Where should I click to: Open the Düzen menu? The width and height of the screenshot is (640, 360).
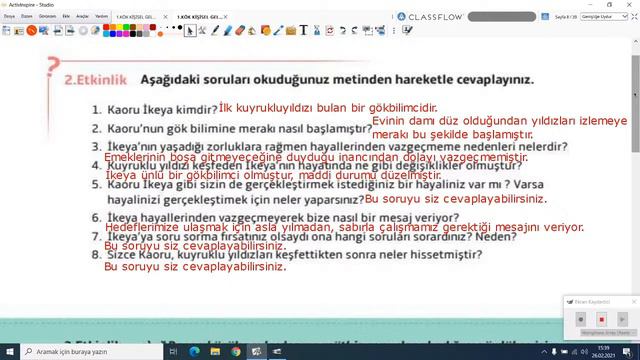coord(27,16)
